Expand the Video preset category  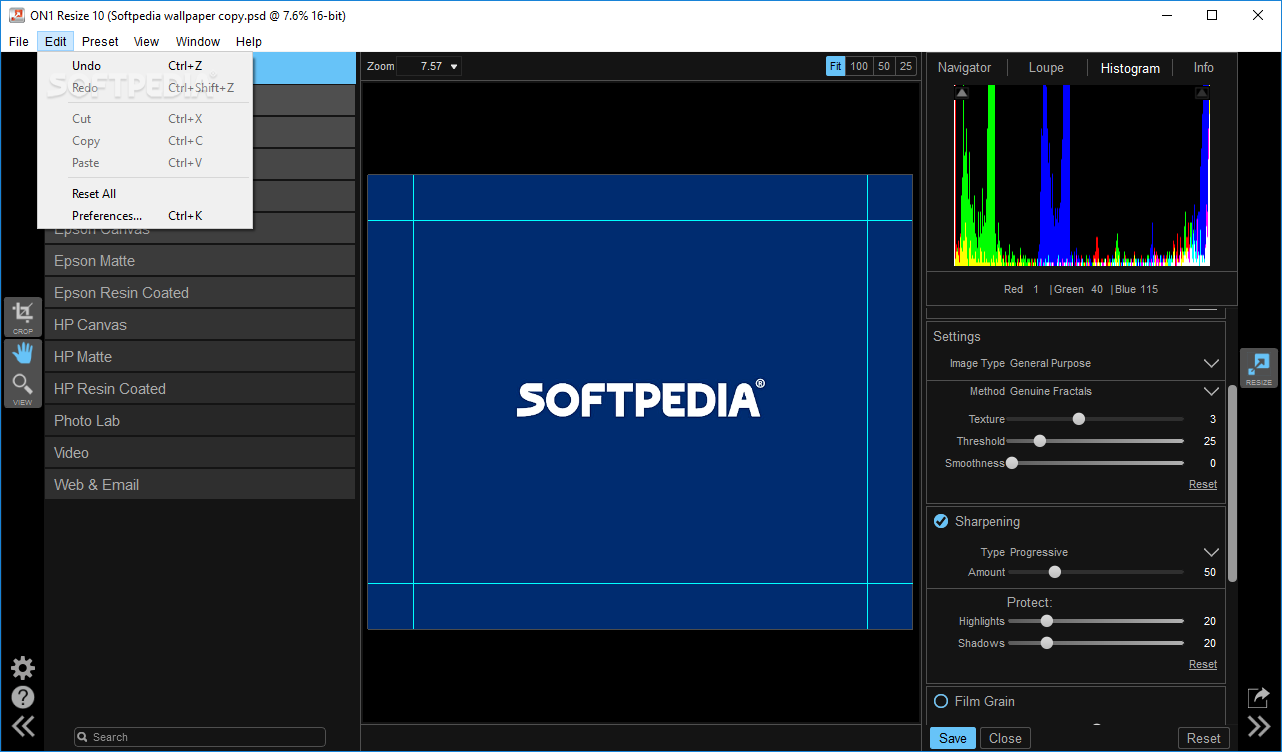point(200,453)
